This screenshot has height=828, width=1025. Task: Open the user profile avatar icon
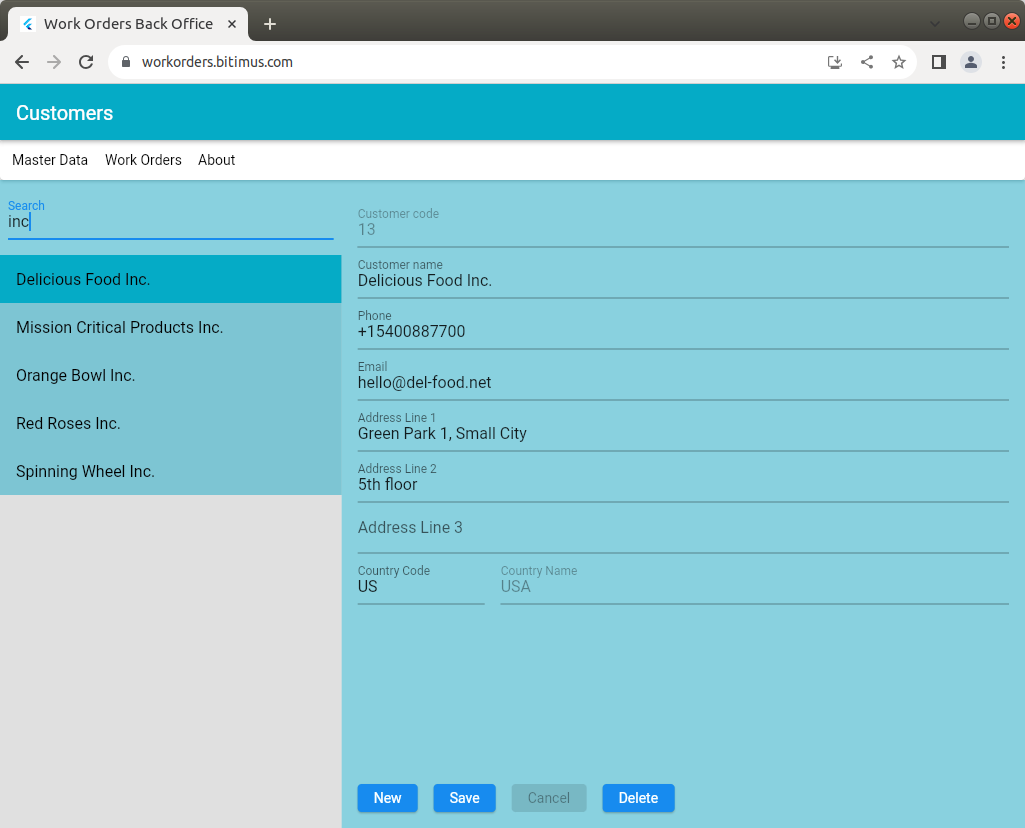tap(971, 62)
